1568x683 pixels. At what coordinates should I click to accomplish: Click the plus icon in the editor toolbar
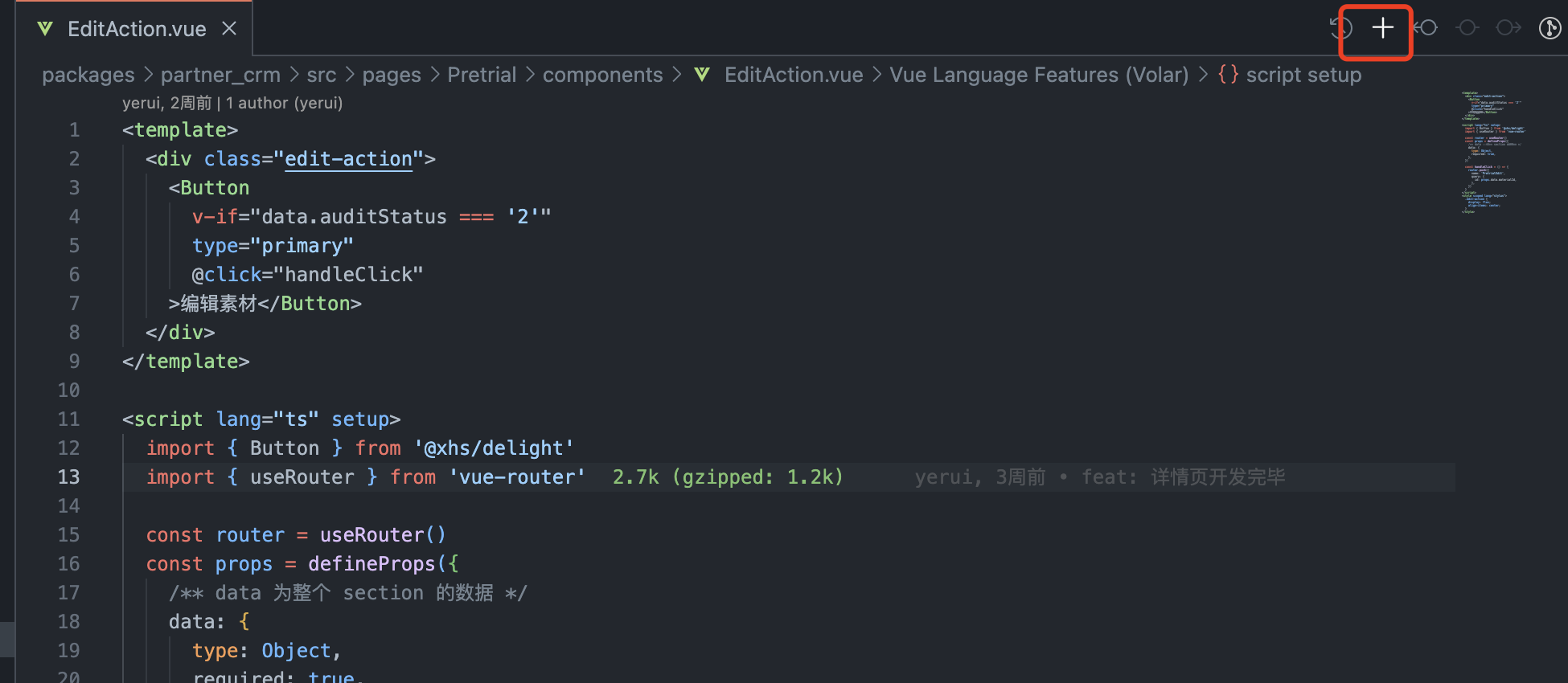(x=1382, y=28)
